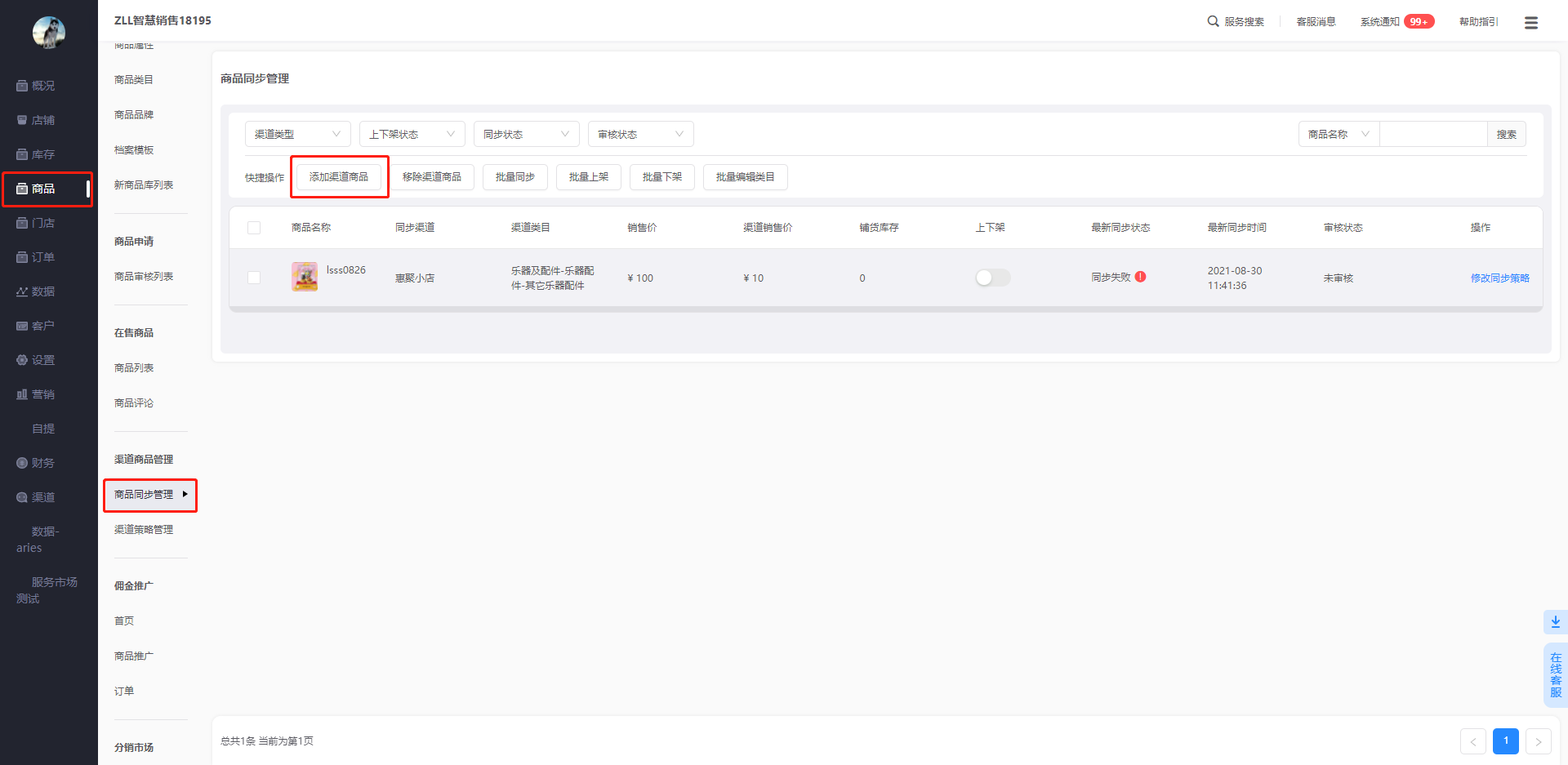Screen dimensions: 1568x765
Task: Open the 同步状态 dropdown filter
Action: coord(526,134)
